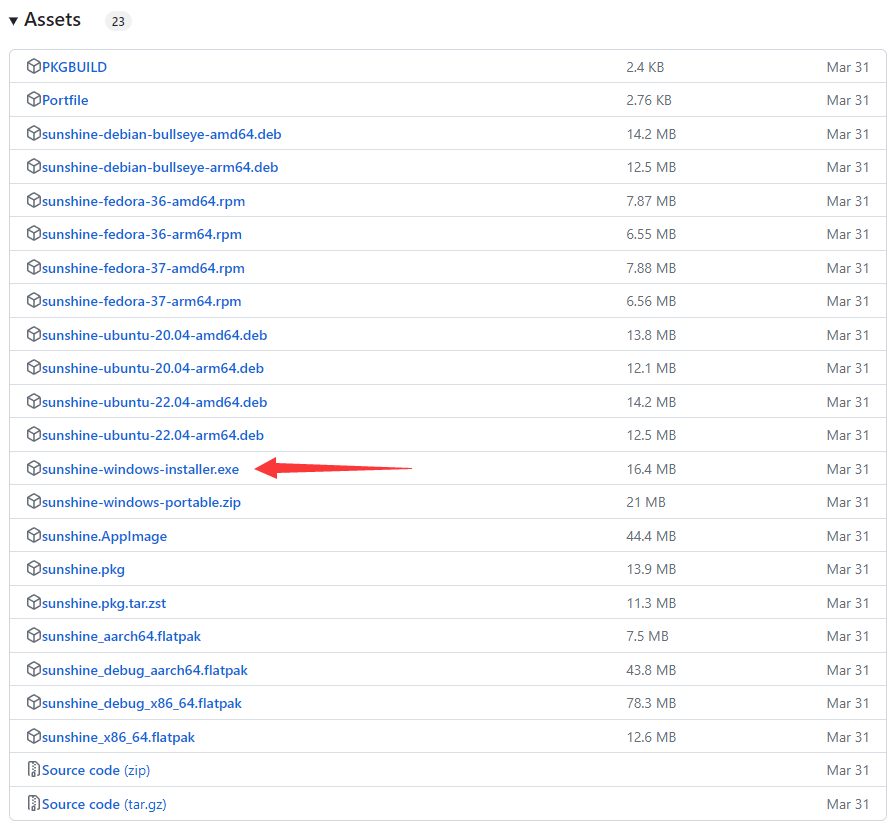894x832 pixels.
Task: Click package icon beside sunshine-windows-installer.exe
Action: click(34, 469)
